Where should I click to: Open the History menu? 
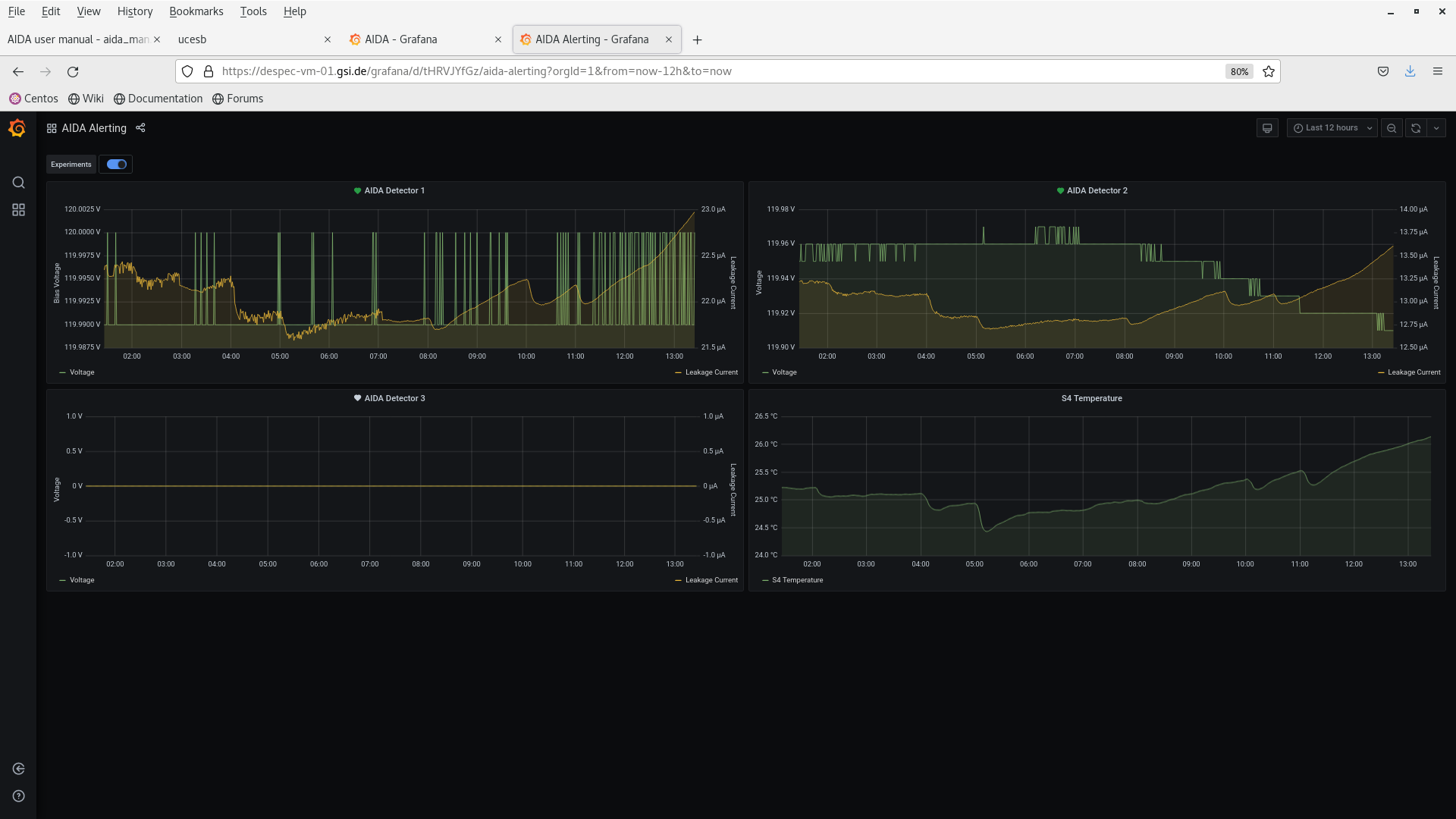[135, 11]
